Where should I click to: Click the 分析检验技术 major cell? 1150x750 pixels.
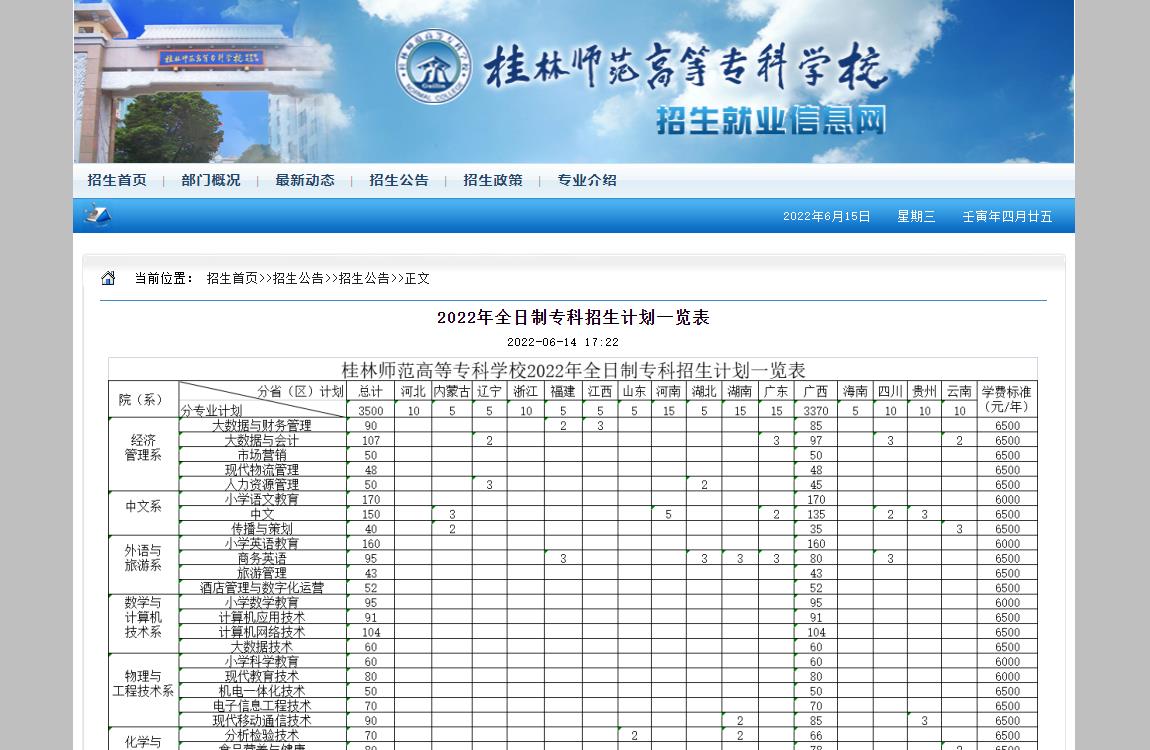[x=262, y=735]
